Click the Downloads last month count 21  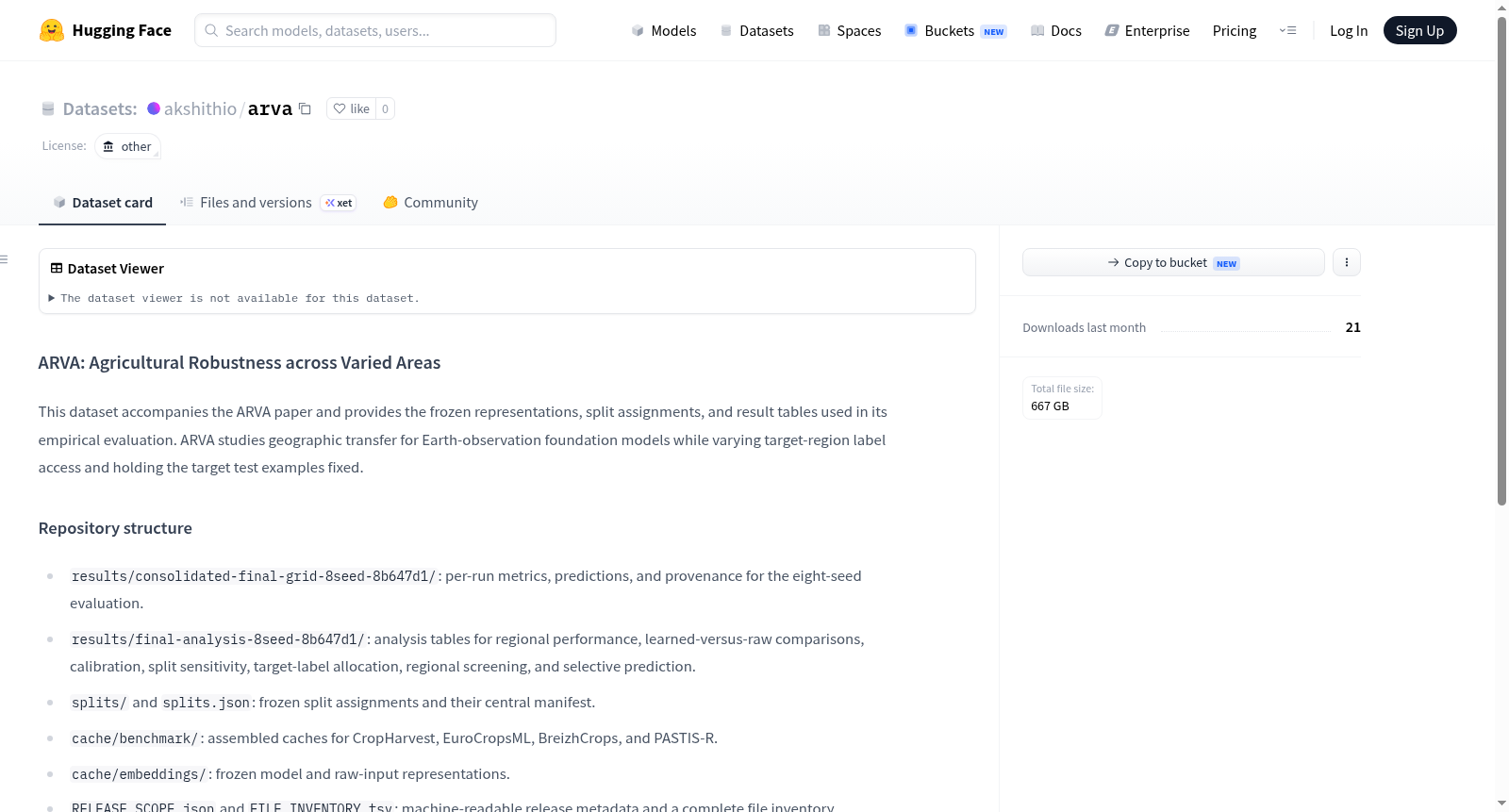pyautogui.click(x=1353, y=327)
